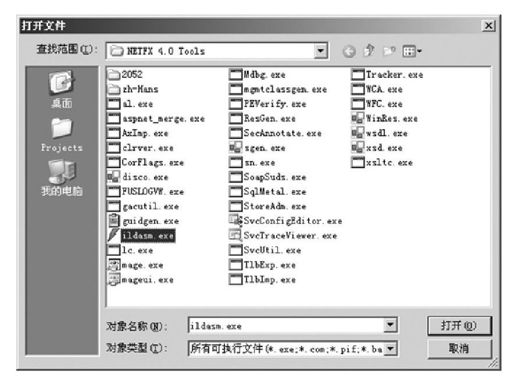Select the wsdl.exe icon
Viewport: 515px width, 382px height.
click(358, 133)
